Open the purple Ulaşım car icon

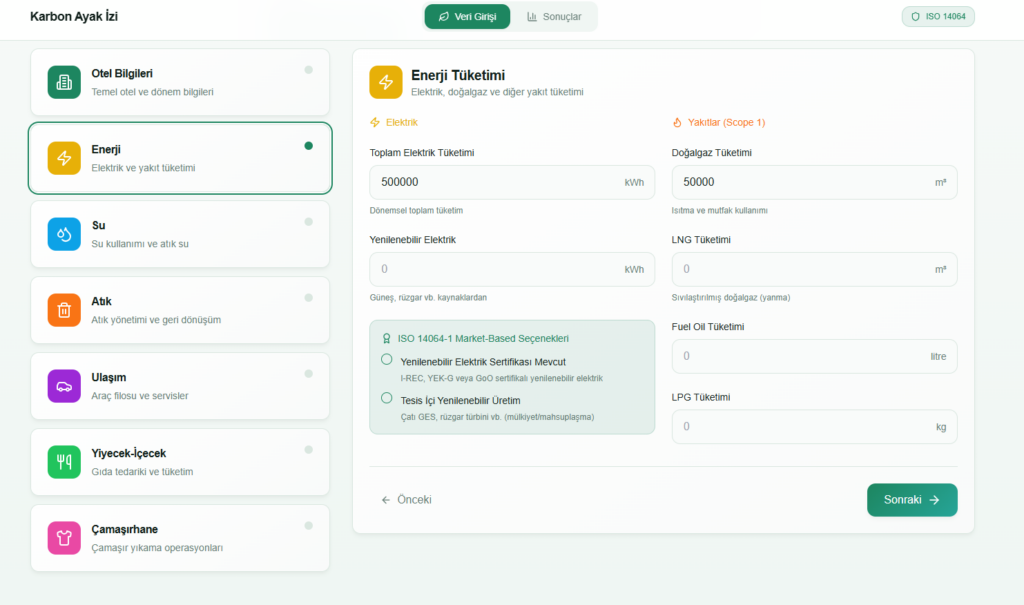point(64,386)
